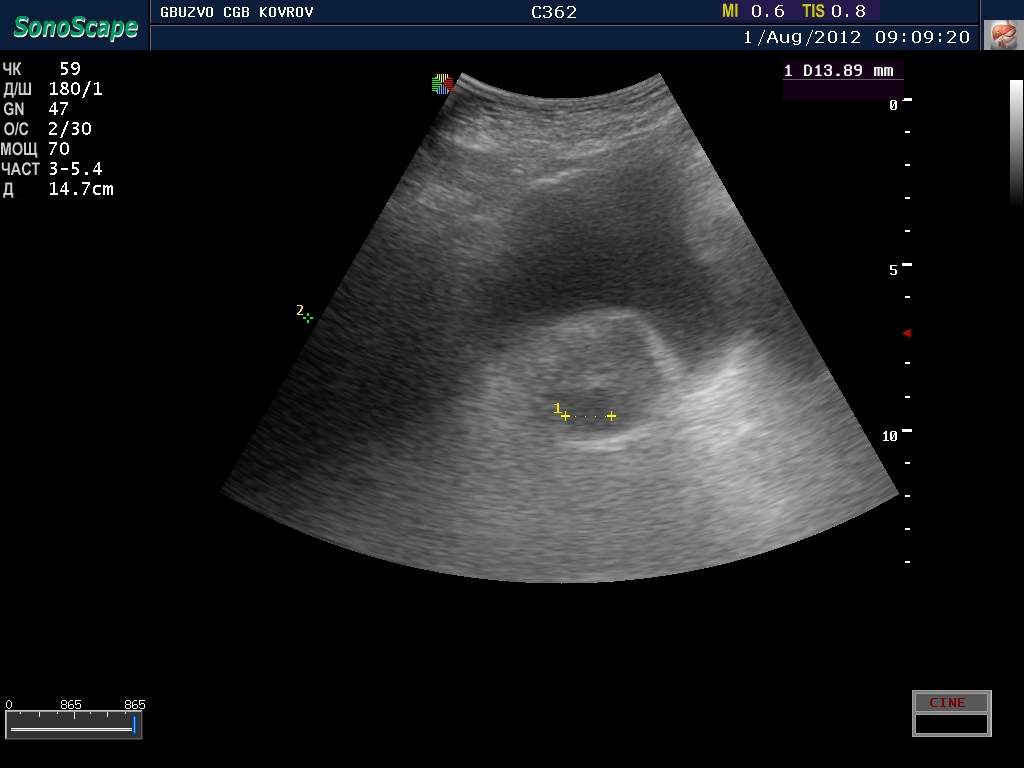
Task: Select the right yellow caliper cross of measurement 1
Action: pyautogui.click(x=611, y=416)
